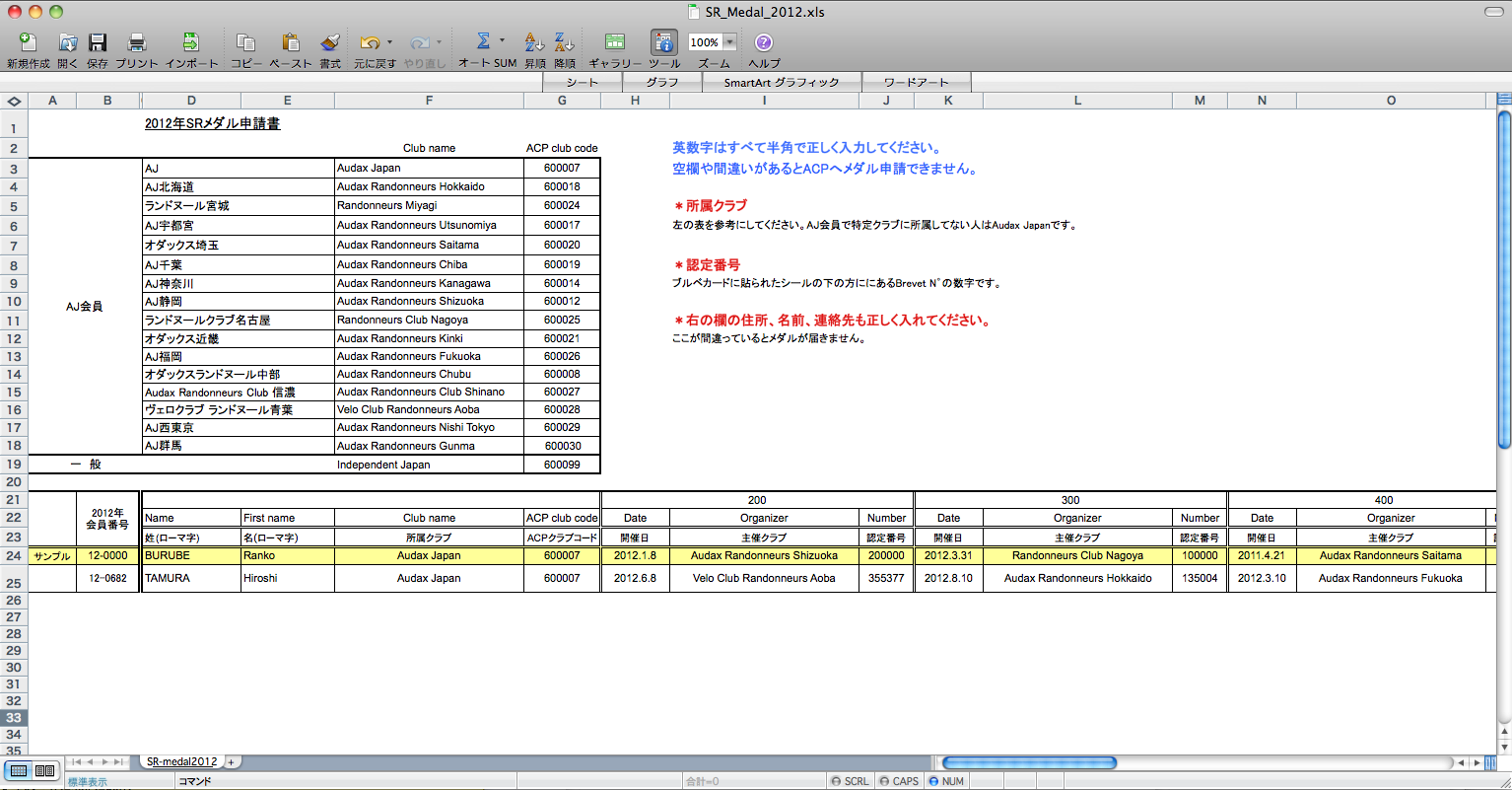
Task: Open the グラフ gallery tab
Action: tap(662, 82)
